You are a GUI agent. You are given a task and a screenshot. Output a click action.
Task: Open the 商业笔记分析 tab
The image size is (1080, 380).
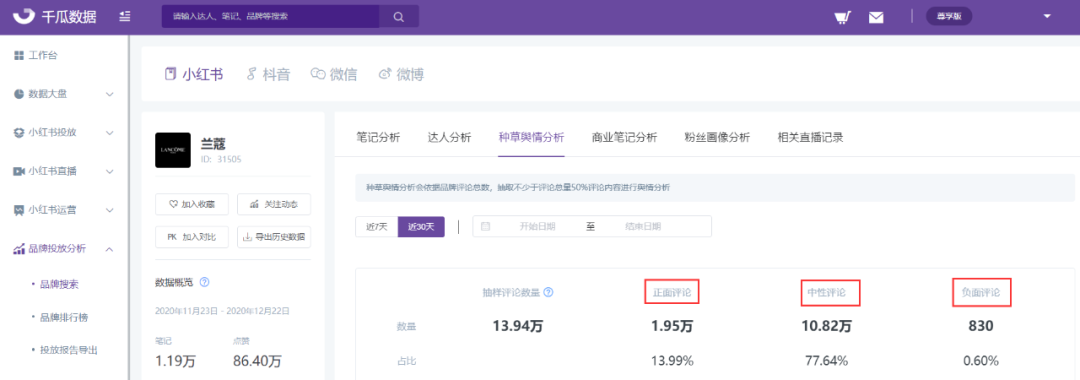(625, 137)
